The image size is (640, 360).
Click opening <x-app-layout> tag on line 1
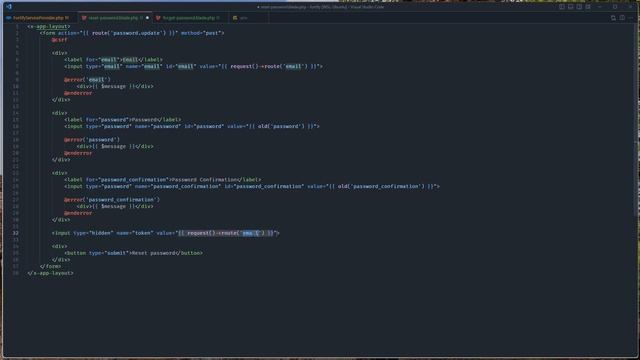click(x=49, y=26)
